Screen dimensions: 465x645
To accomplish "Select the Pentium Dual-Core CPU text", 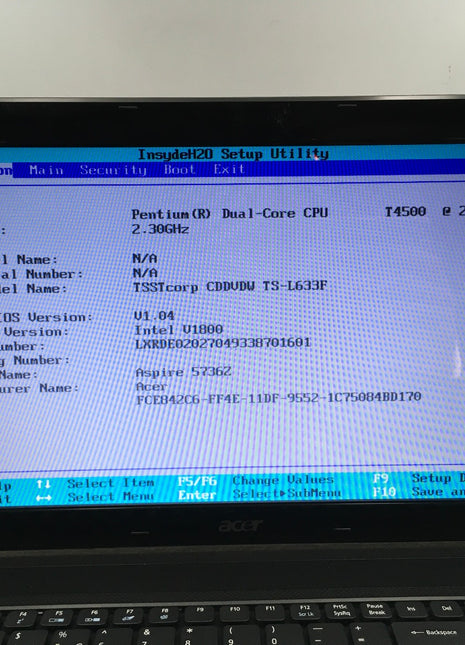I will [x=230, y=214].
